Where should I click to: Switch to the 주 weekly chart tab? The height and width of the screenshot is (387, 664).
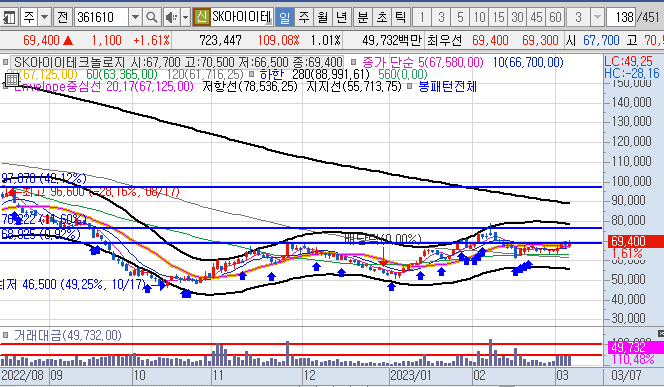point(304,17)
